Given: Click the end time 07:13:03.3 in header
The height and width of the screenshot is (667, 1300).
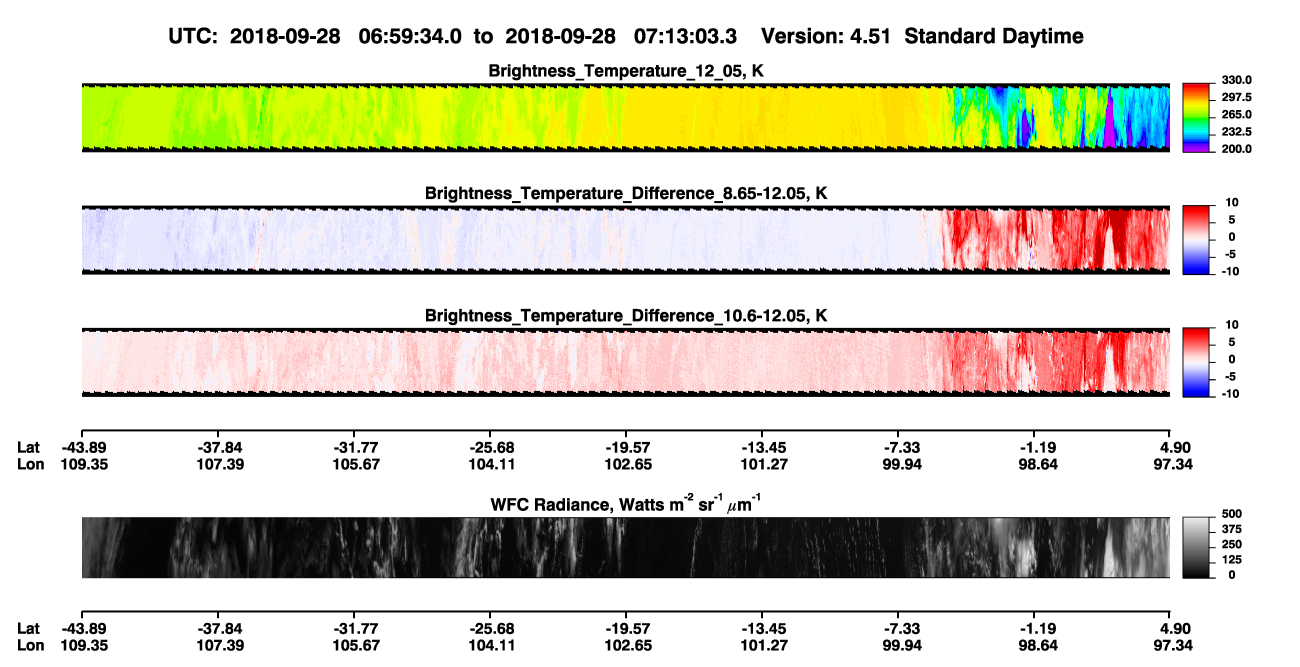Looking at the screenshot, I should (685, 36).
